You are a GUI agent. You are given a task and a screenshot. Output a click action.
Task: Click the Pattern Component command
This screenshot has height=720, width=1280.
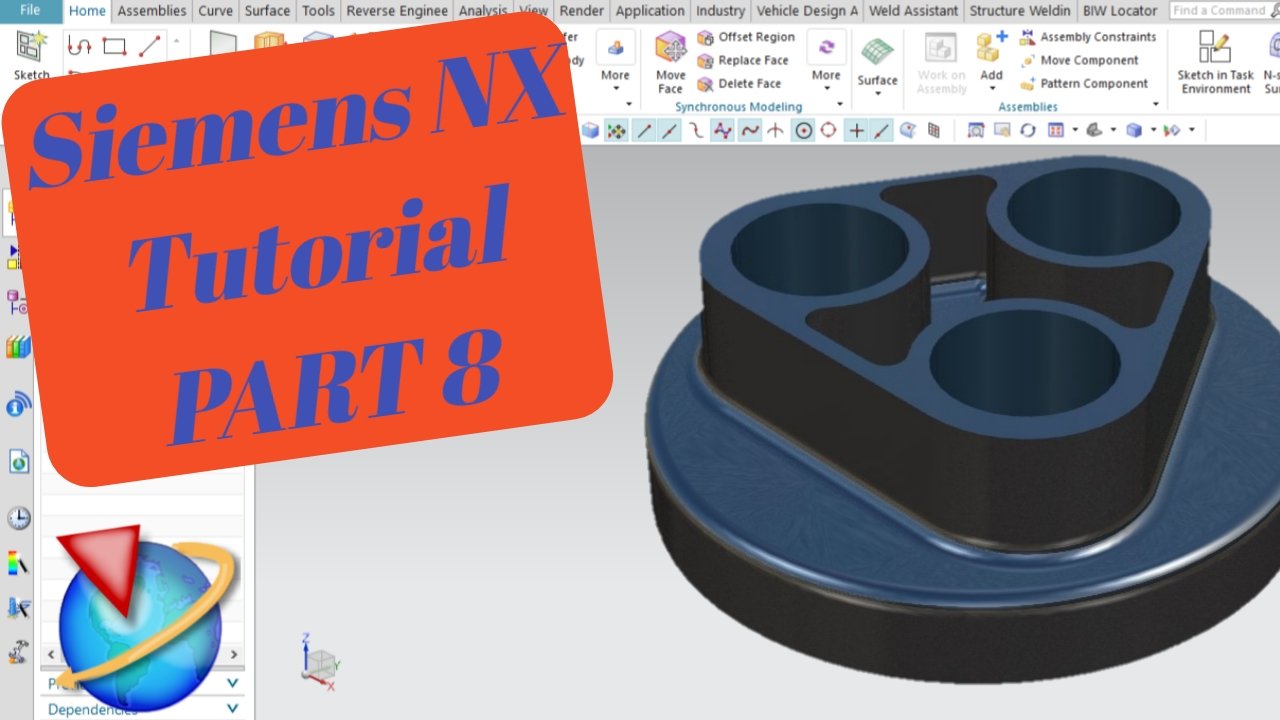[x=1084, y=84]
